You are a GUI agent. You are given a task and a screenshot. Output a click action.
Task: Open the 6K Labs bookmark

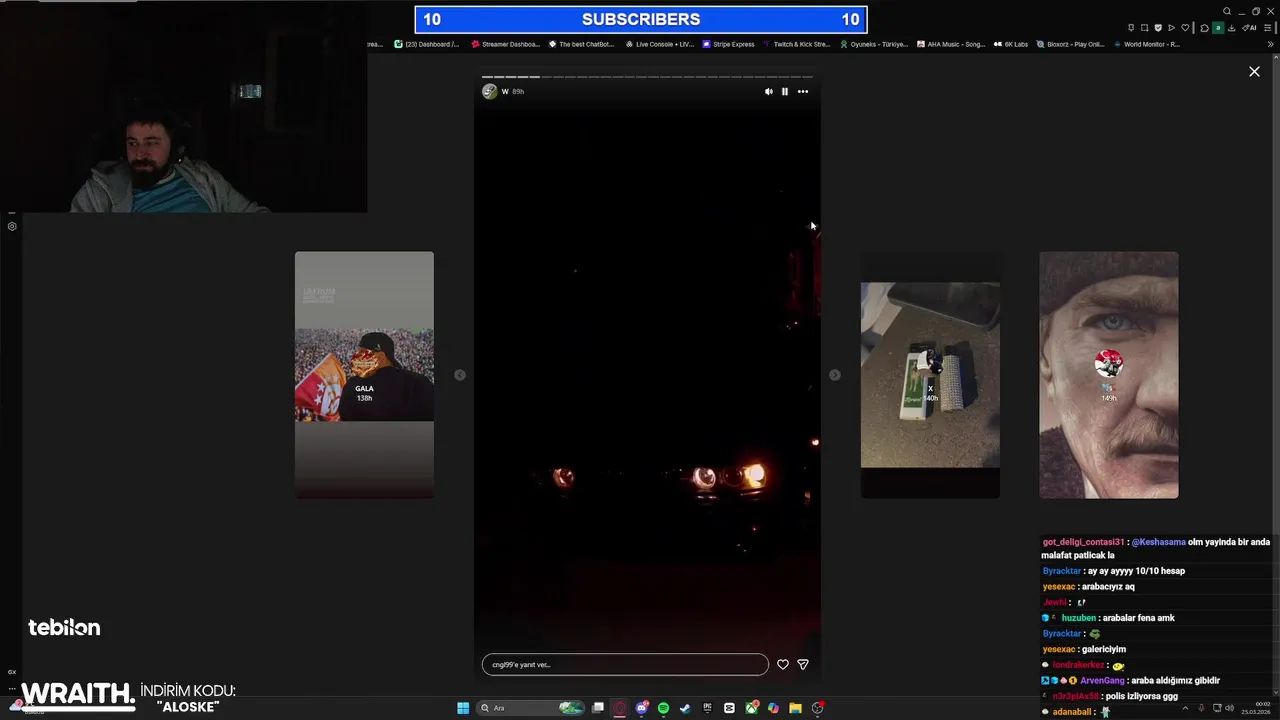[1010, 44]
